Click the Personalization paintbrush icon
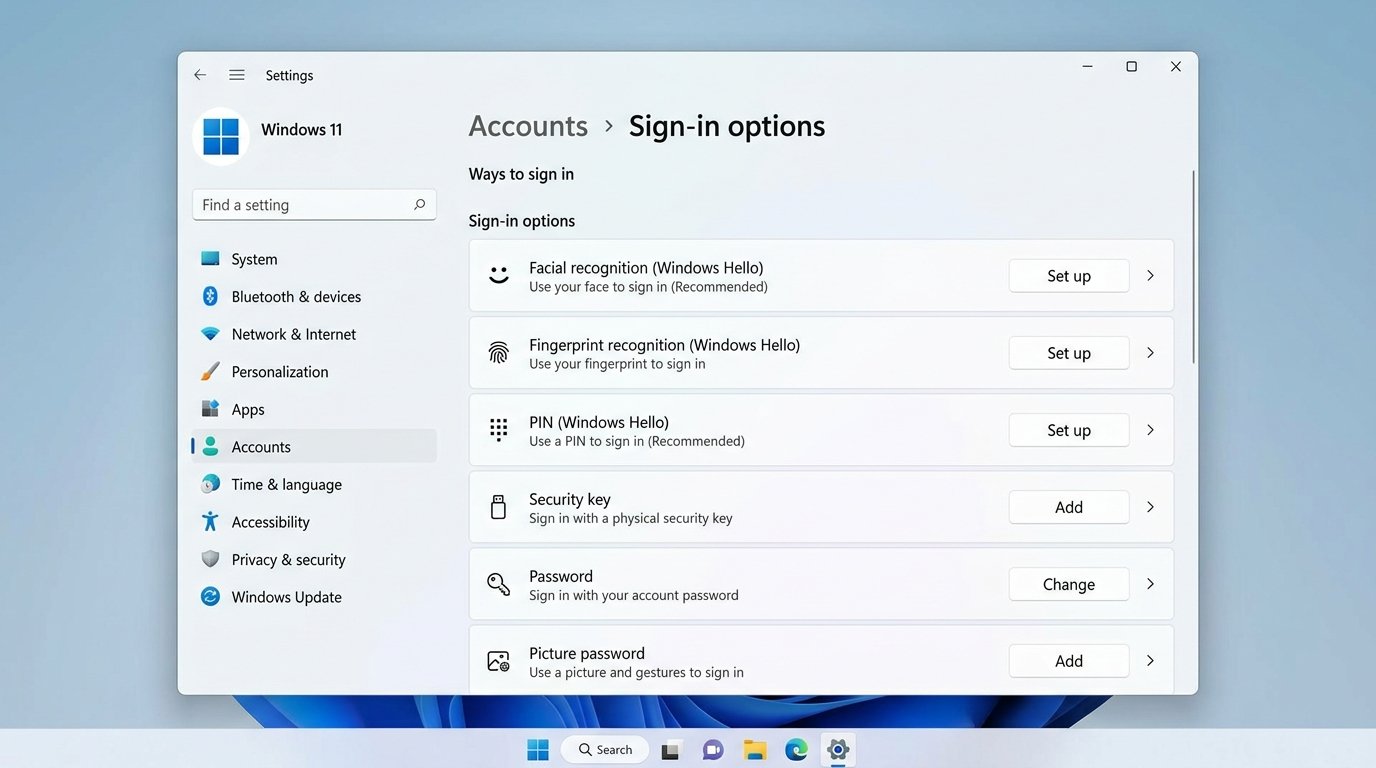Viewport: 1376px width, 768px height. coord(210,371)
